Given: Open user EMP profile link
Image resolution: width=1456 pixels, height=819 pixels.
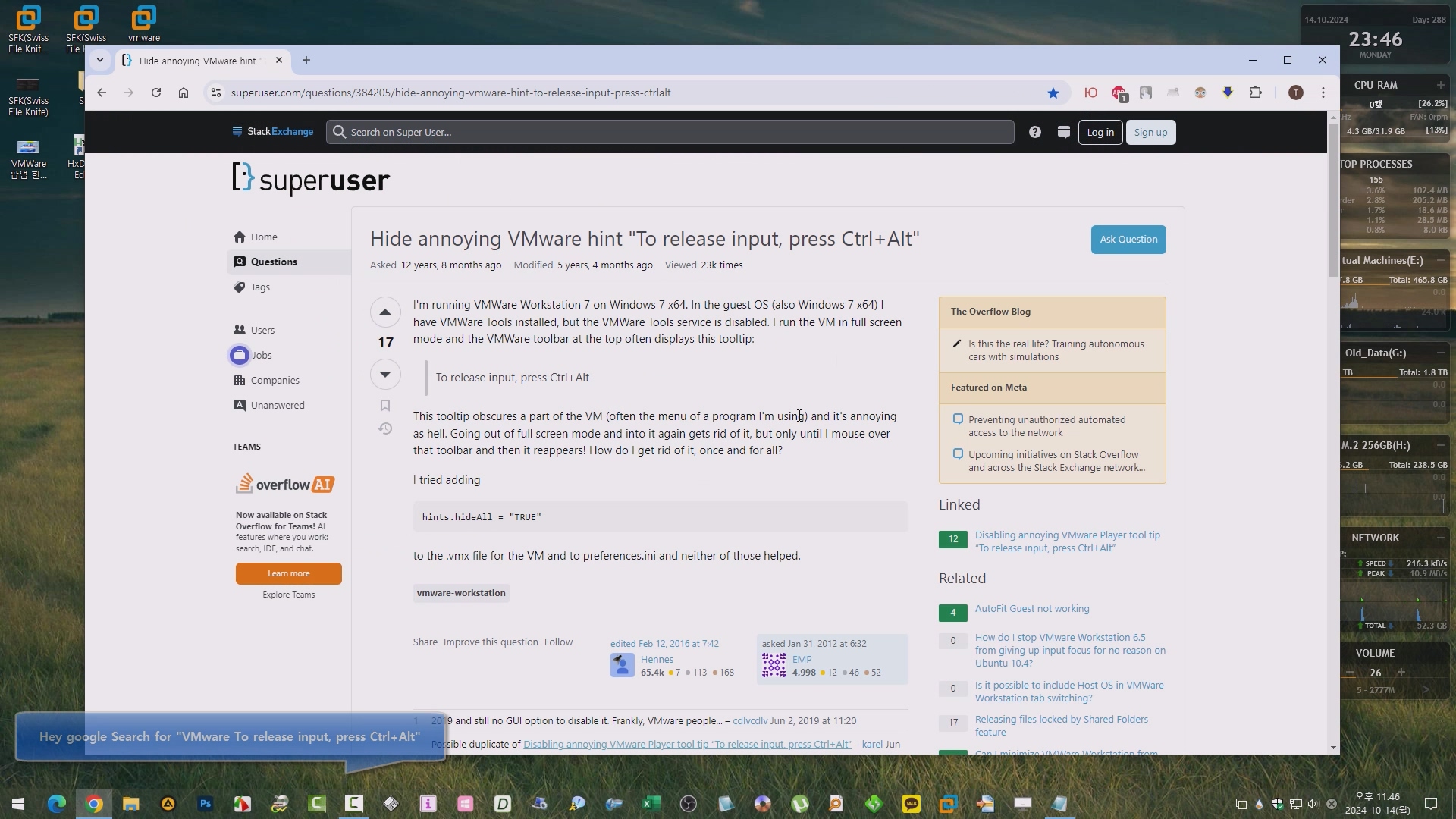Looking at the screenshot, I should click(802, 659).
